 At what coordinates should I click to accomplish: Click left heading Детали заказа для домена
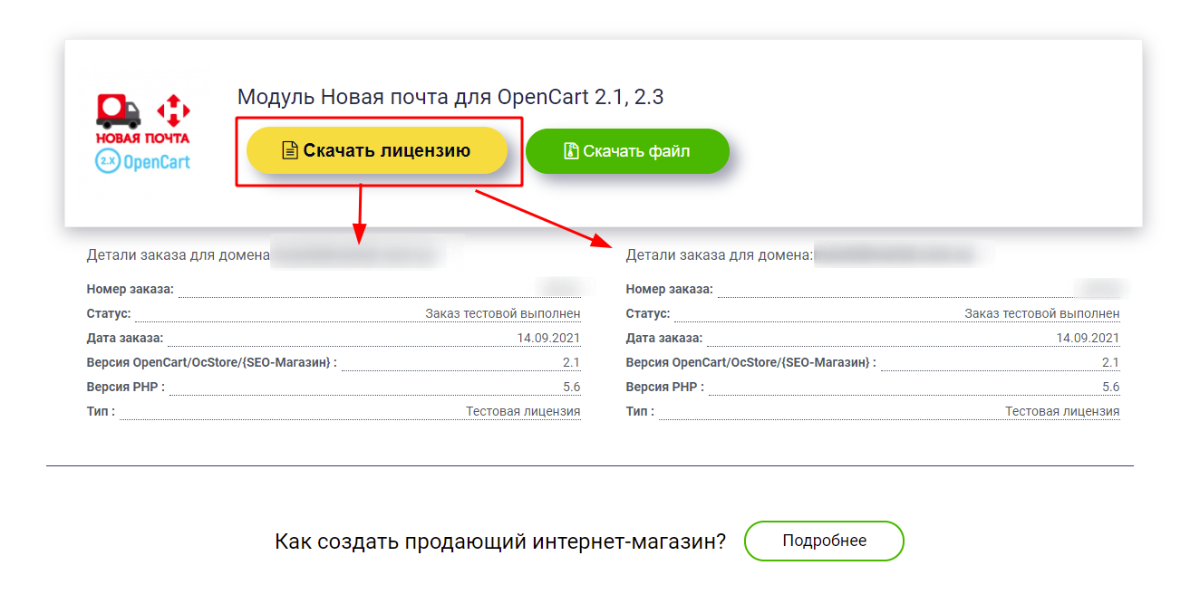pyautogui.click(x=179, y=255)
